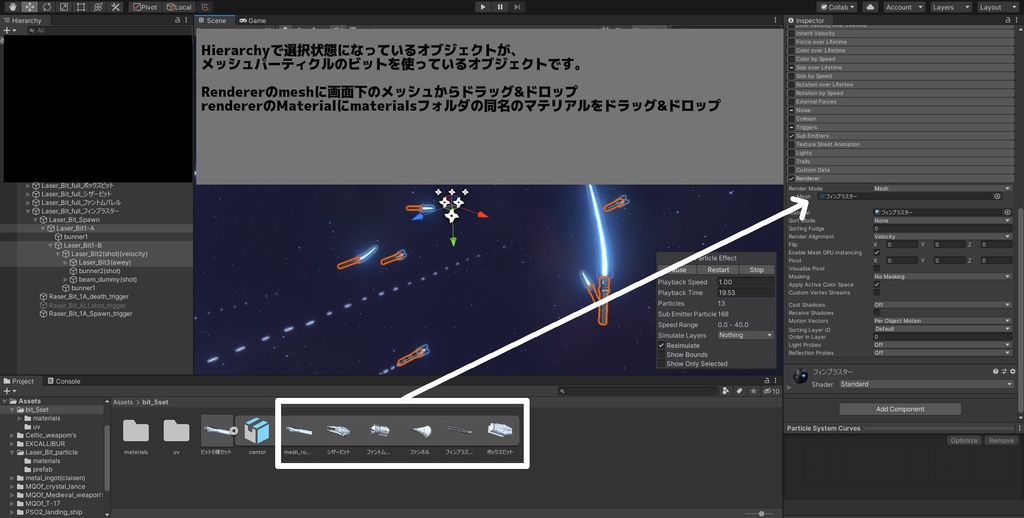
Task: Open the Motion Vectors dropdown
Action: 942,321
